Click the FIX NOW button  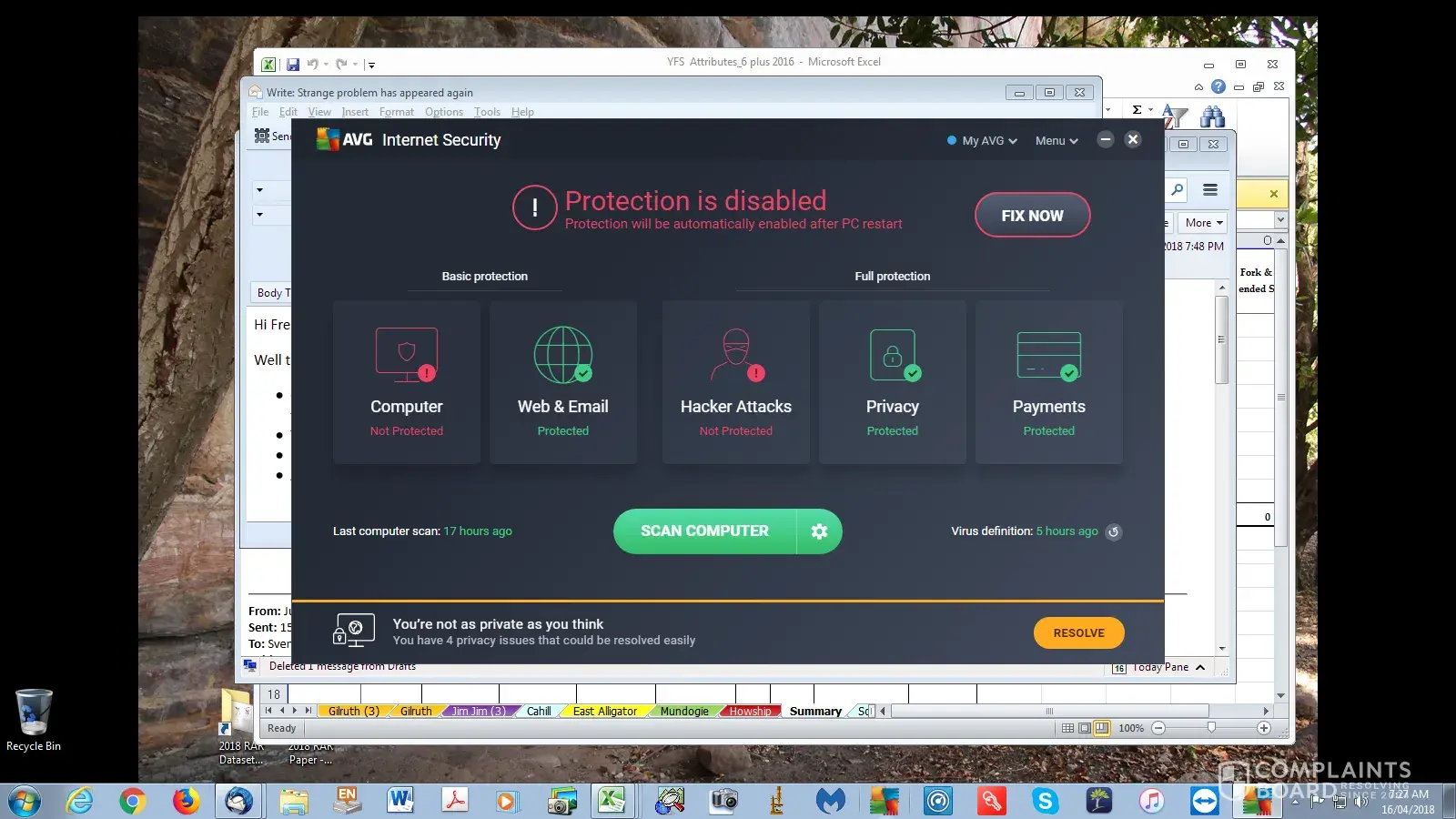click(1033, 216)
